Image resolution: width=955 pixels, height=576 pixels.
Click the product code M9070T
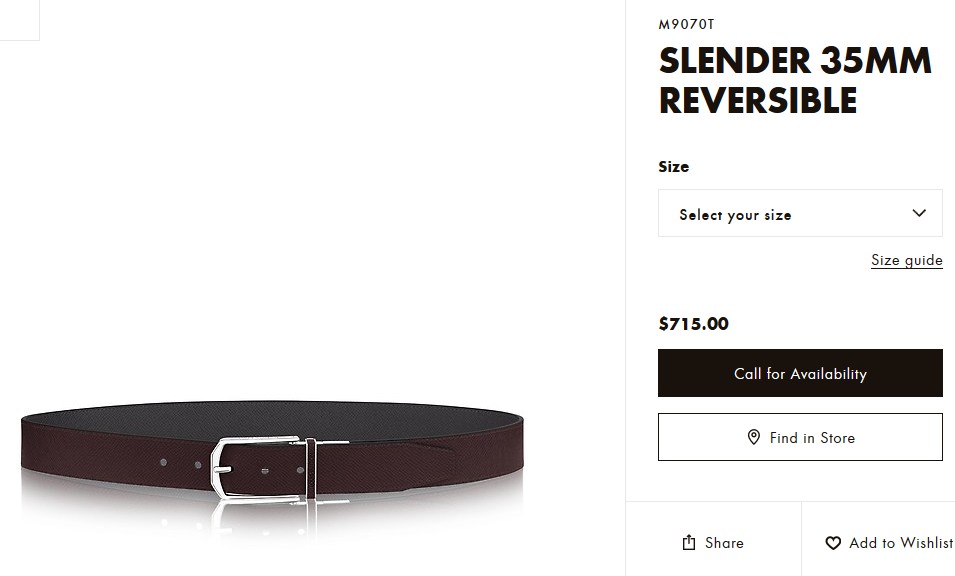[x=686, y=24]
